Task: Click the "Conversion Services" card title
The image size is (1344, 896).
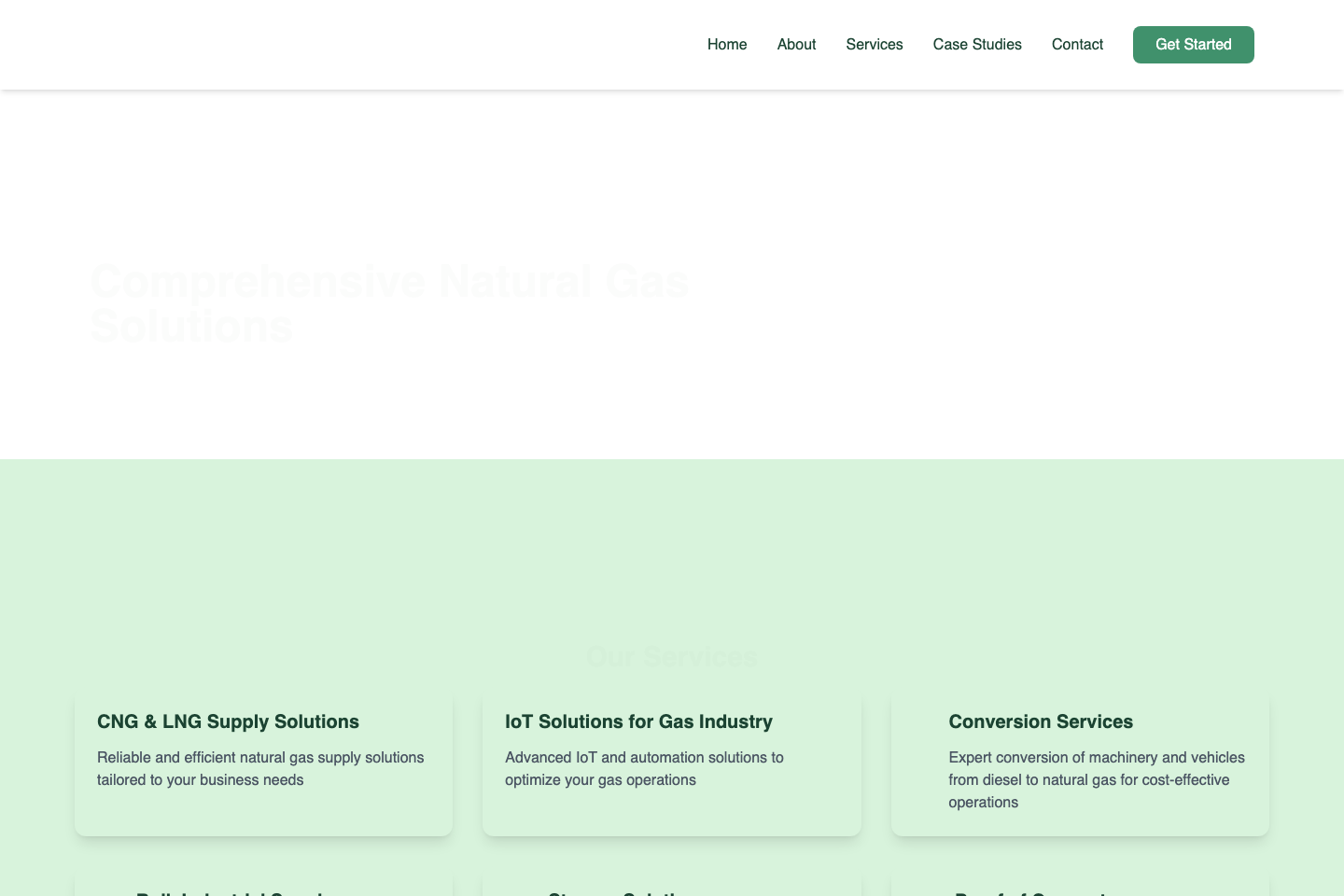Action: click(1041, 721)
